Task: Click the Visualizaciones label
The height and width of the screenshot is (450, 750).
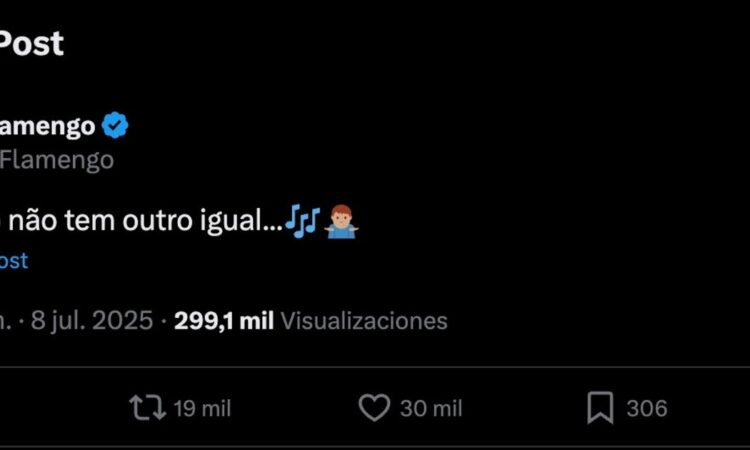Action: 364,320
